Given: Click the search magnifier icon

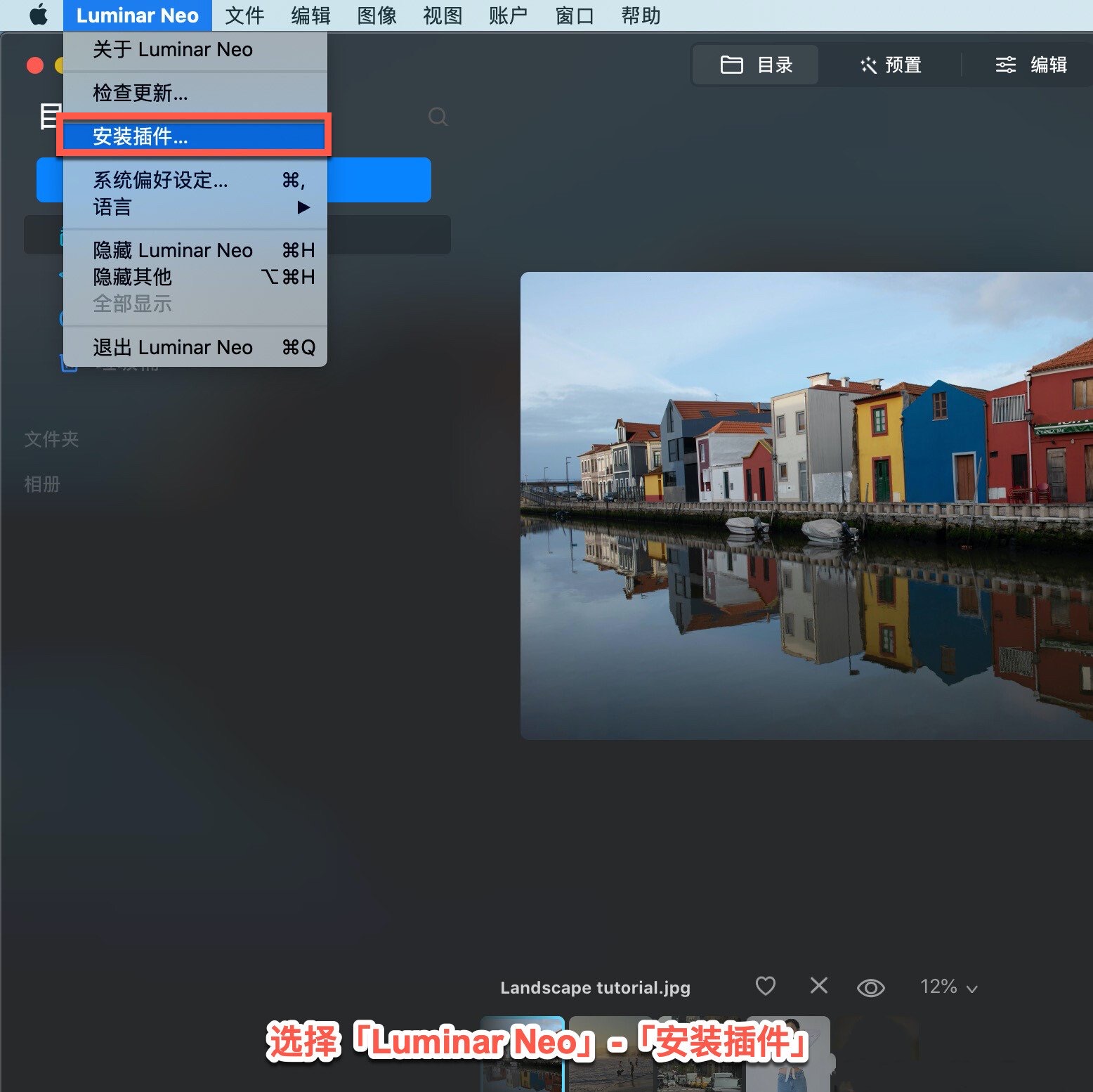Looking at the screenshot, I should tap(438, 116).
